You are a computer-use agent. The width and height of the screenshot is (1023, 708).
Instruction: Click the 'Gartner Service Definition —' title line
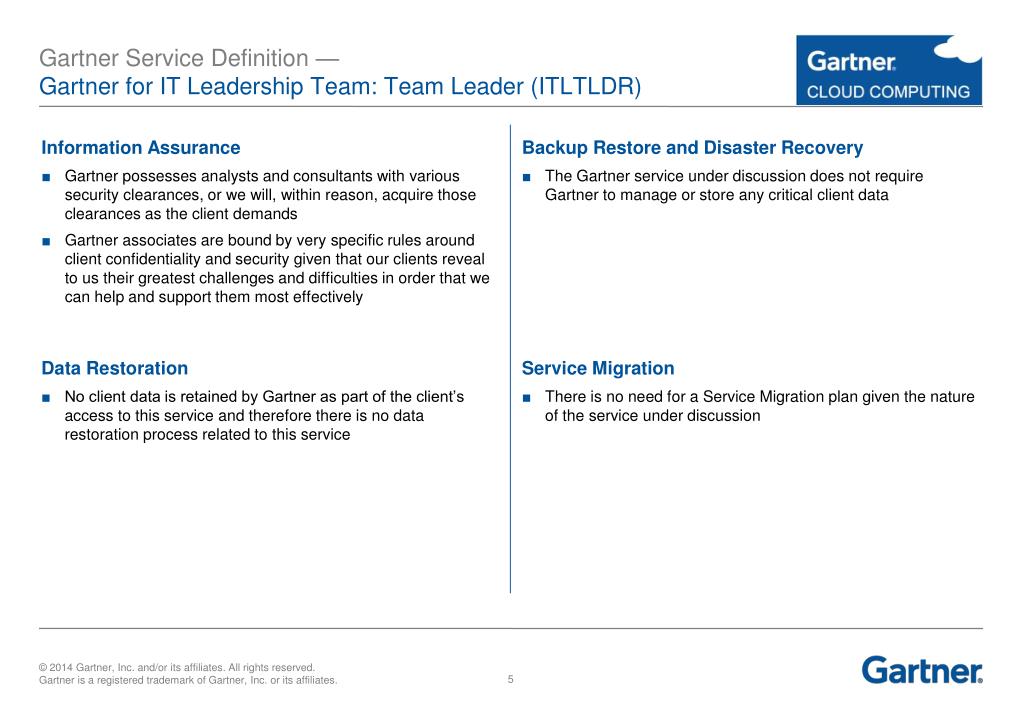tap(189, 58)
